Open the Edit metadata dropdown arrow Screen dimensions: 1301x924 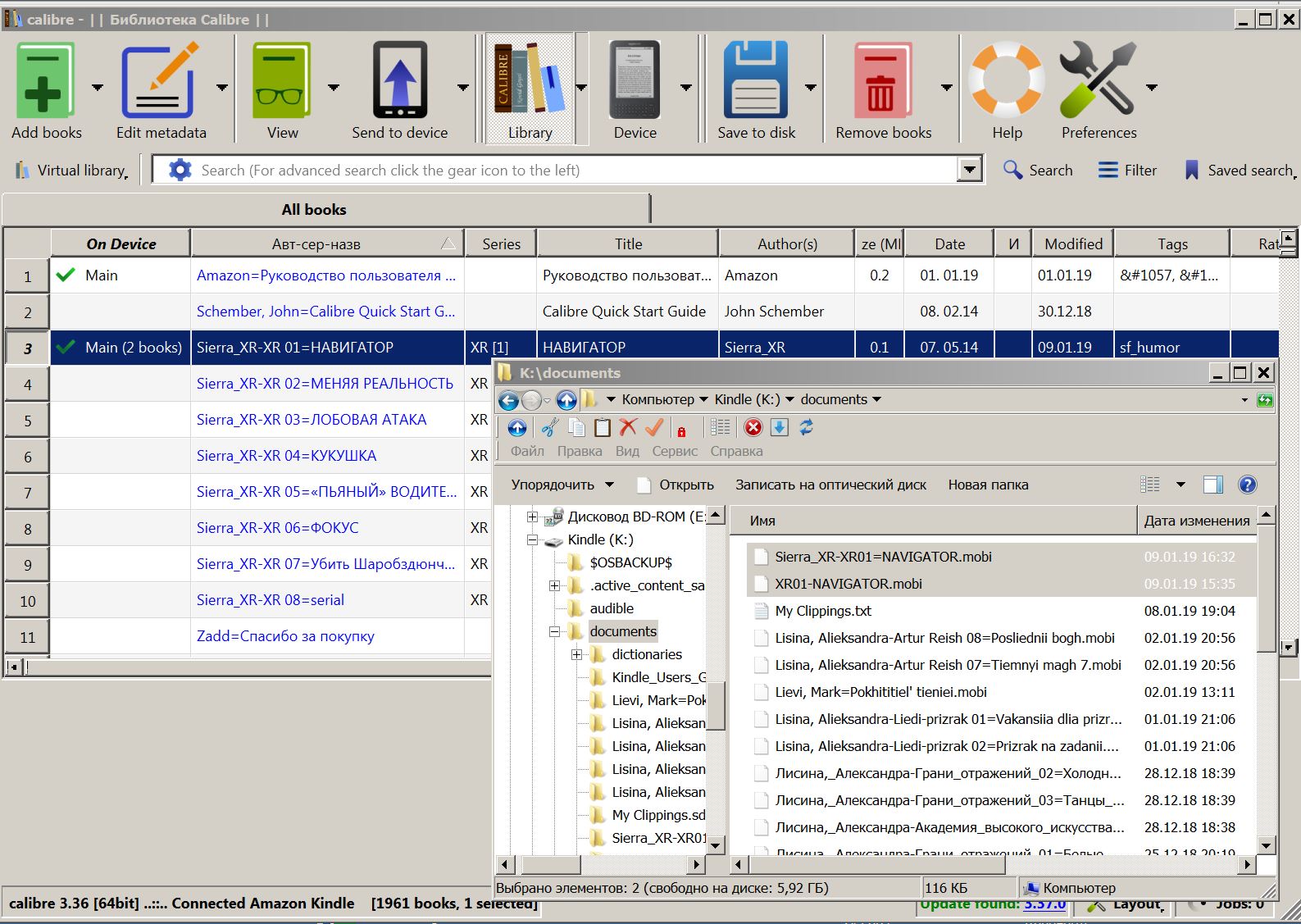click(x=222, y=87)
